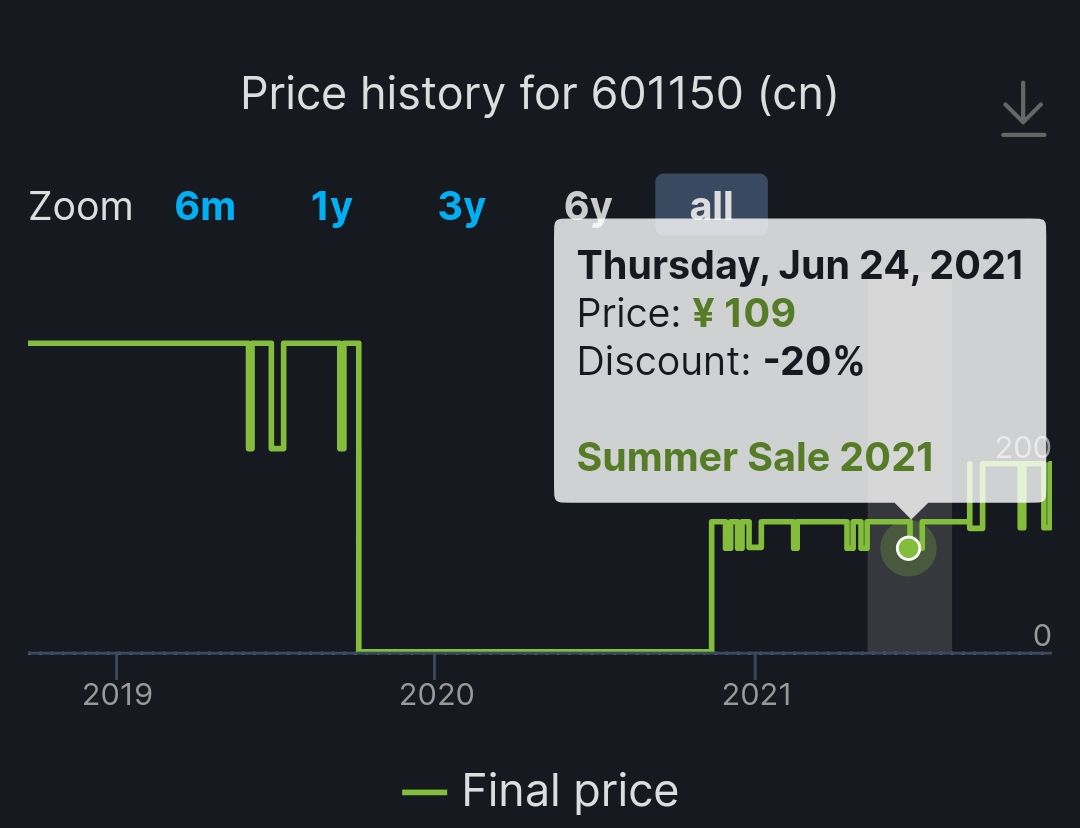Click the highlighted Jun 24 data point

[x=908, y=548]
